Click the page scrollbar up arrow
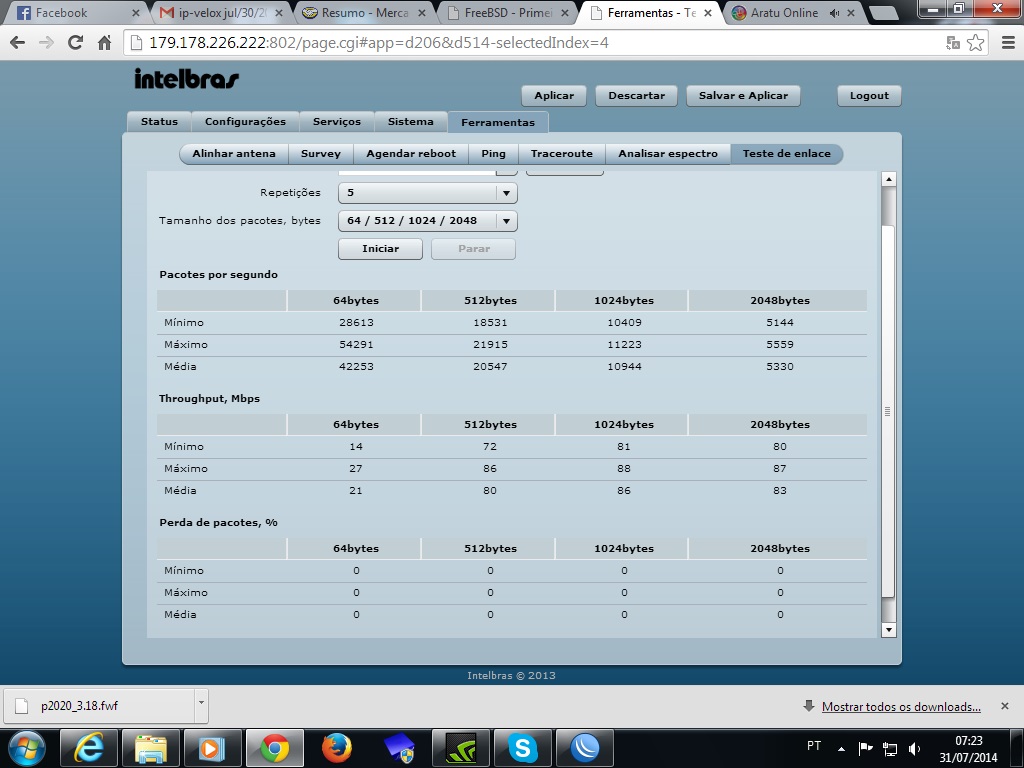 (888, 179)
